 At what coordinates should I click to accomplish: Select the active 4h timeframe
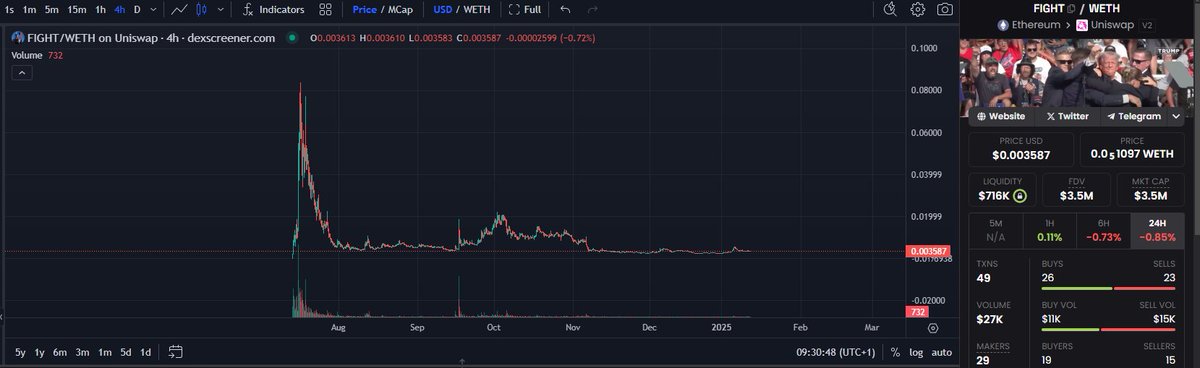tap(120, 9)
